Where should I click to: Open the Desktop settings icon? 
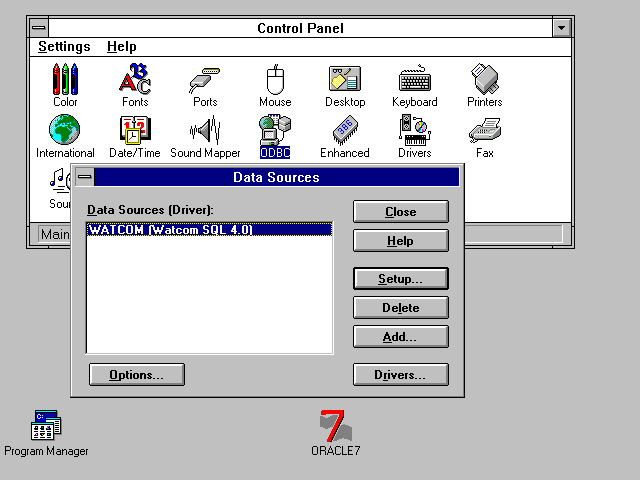point(345,79)
